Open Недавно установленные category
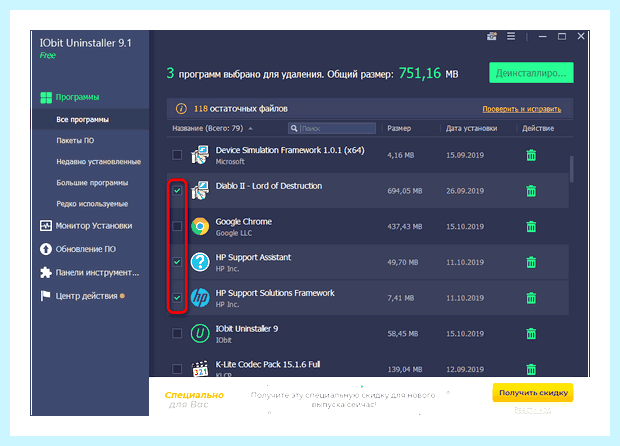This screenshot has width=620, height=446. click(x=98, y=162)
